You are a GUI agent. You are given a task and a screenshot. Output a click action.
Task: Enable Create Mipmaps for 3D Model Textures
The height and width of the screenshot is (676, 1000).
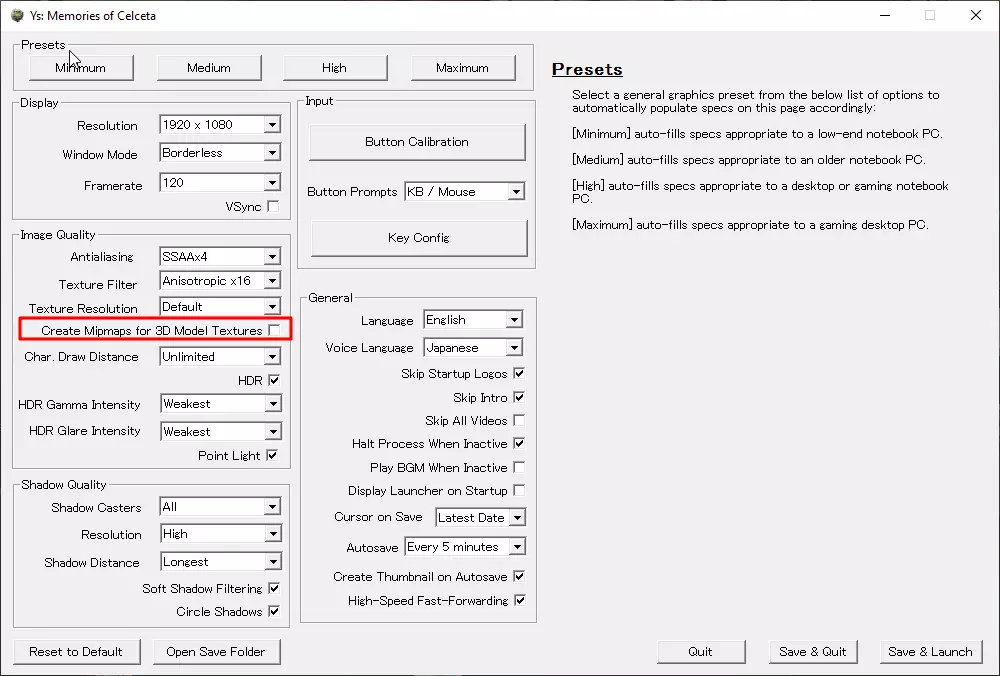[x=274, y=330]
